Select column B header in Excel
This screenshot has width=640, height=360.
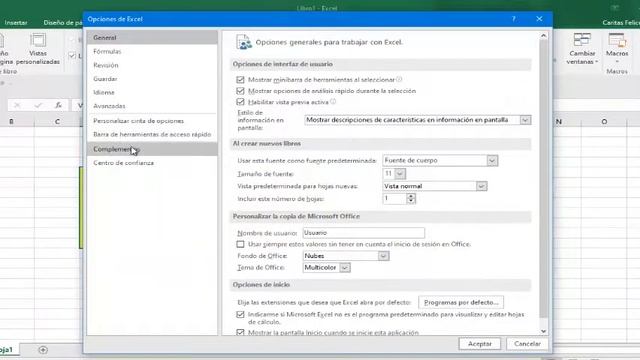tap(11, 122)
